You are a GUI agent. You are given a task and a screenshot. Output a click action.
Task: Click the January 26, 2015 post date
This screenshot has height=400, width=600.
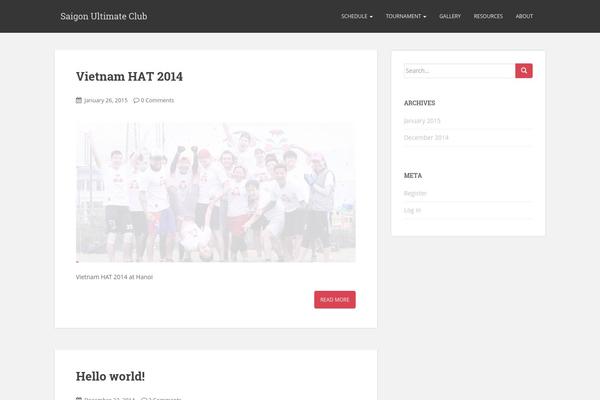[106, 100]
